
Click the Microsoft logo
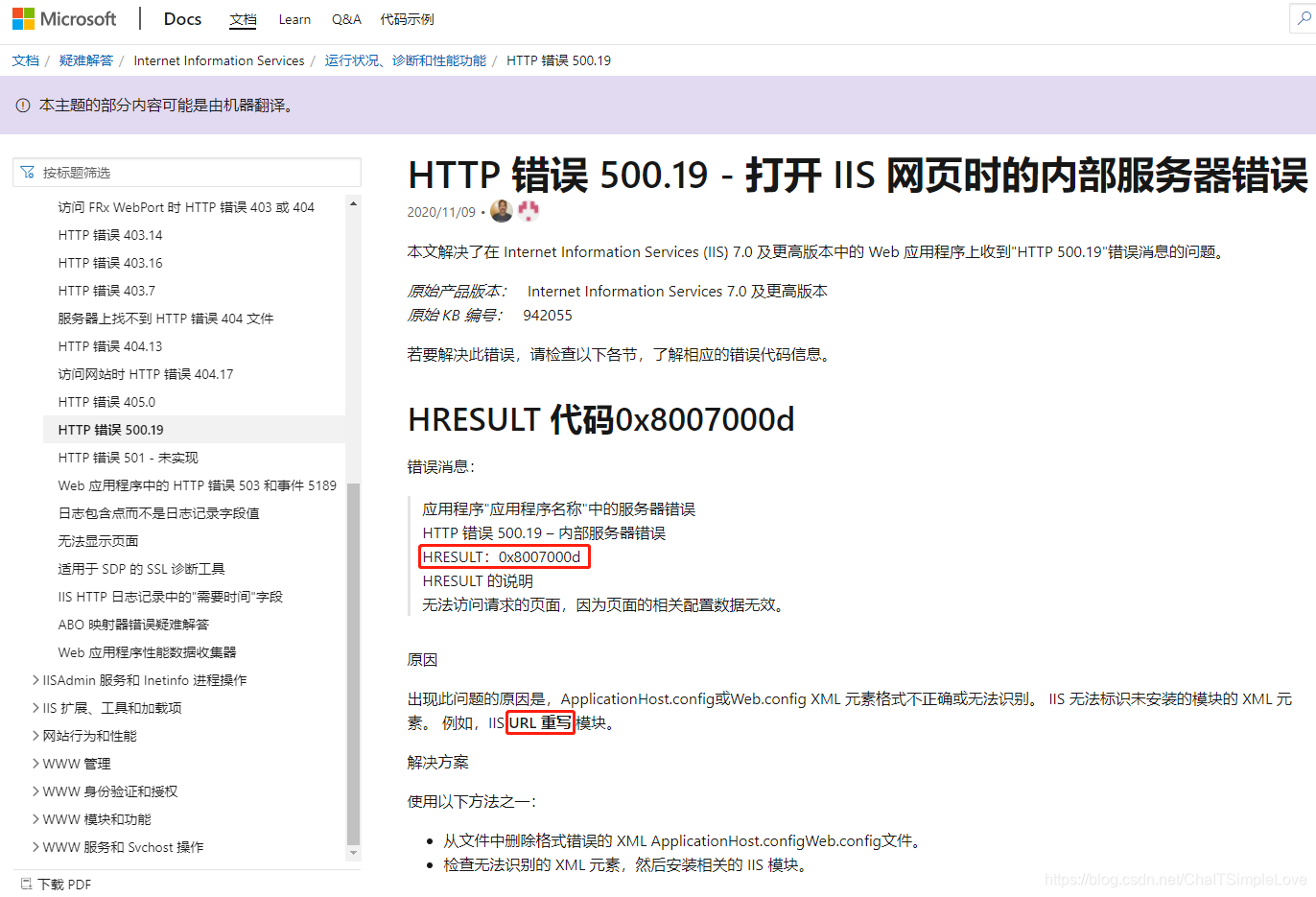coord(63,19)
